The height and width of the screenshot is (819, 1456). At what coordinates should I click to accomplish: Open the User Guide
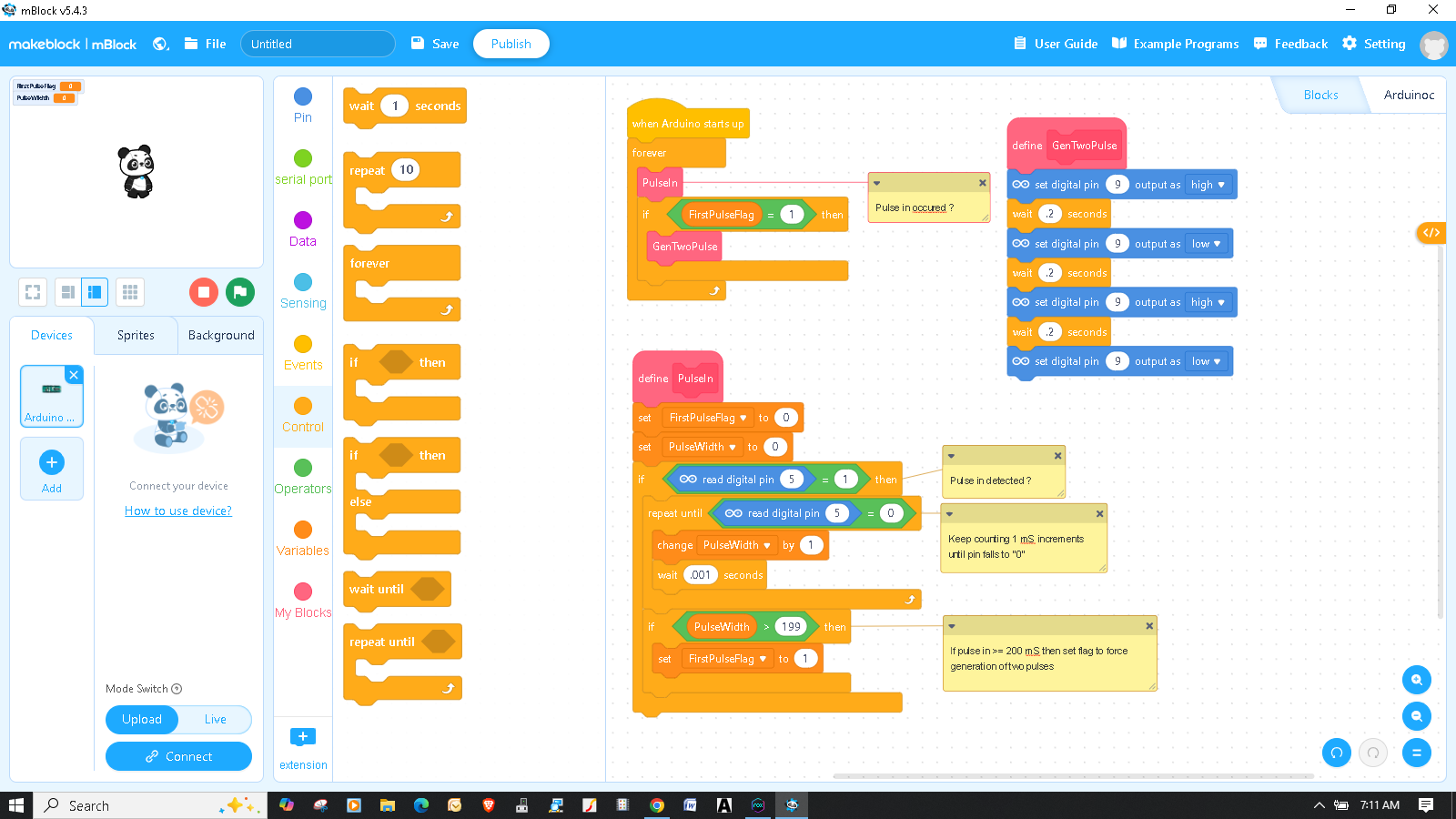point(1056,44)
